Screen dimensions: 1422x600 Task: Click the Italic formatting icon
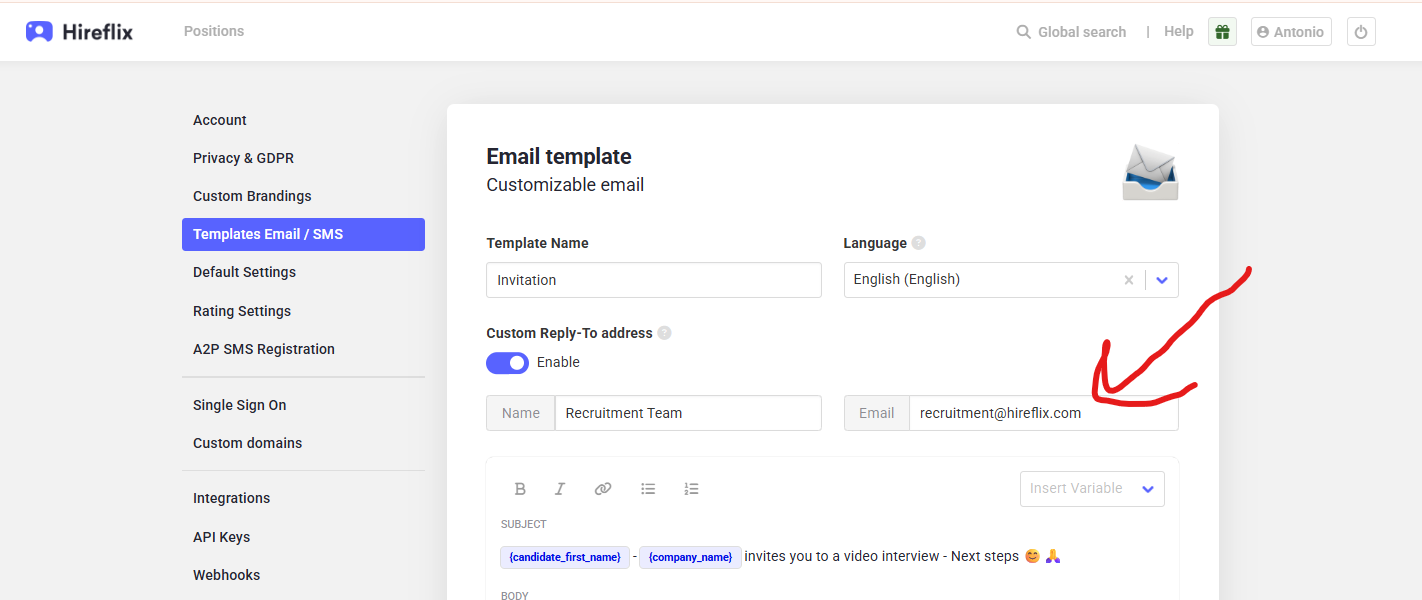point(560,489)
